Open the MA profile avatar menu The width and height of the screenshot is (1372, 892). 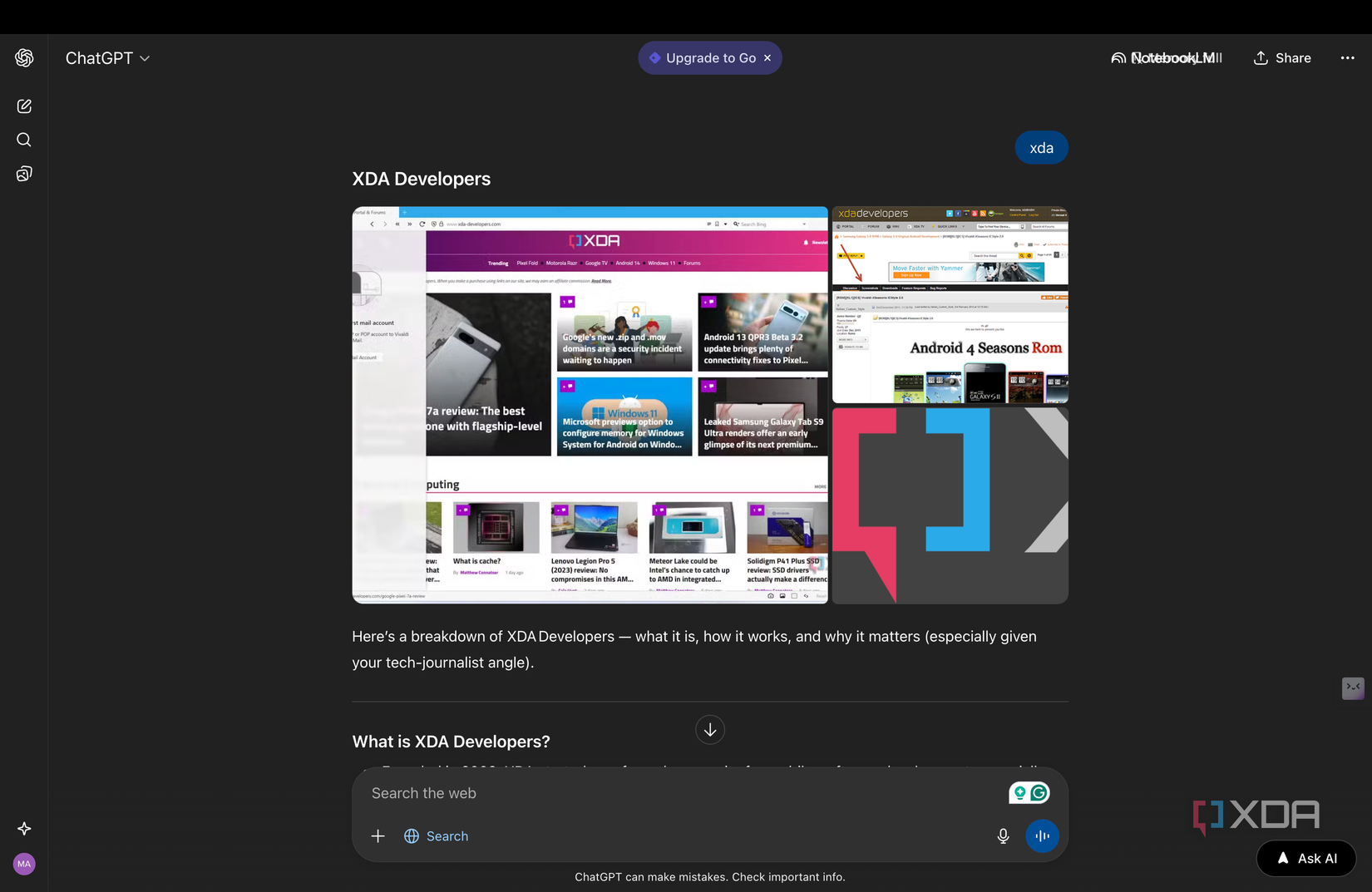[x=24, y=864]
